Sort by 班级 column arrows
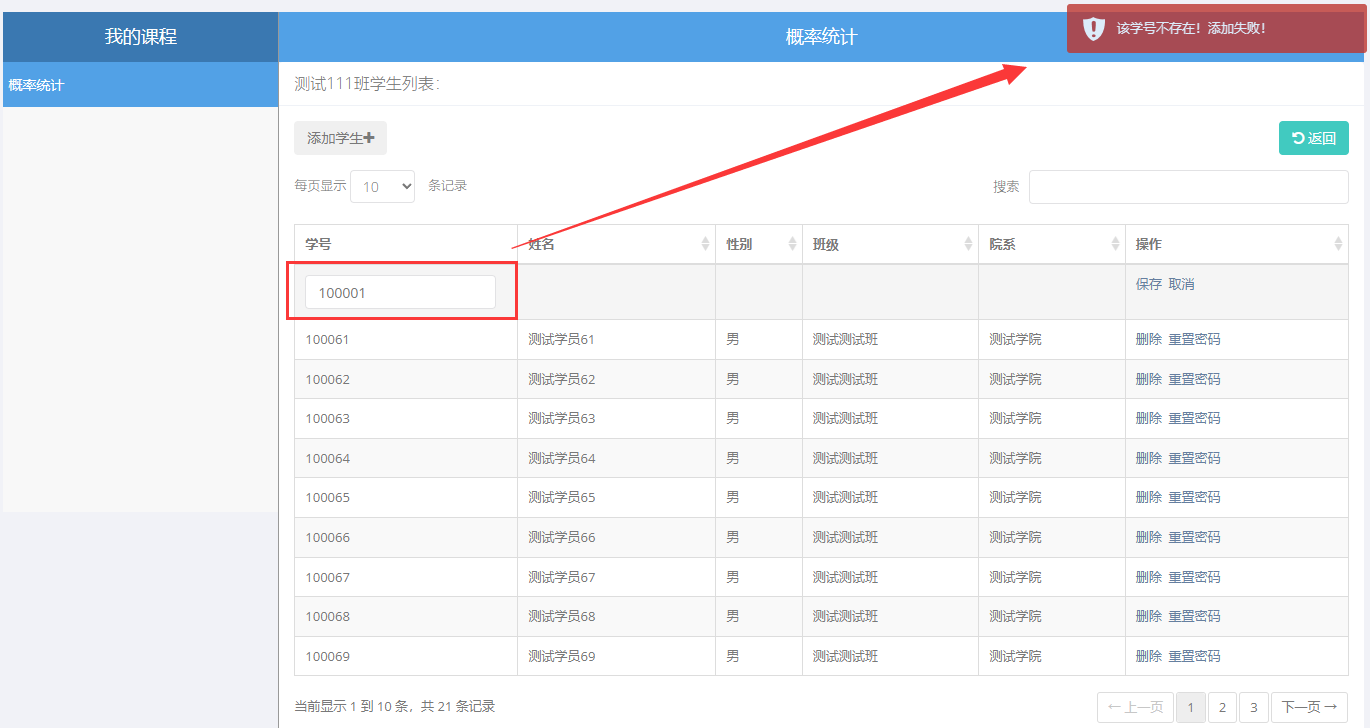Image resolution: width=1370 pixels, height=728 pixels. point(968,244)
